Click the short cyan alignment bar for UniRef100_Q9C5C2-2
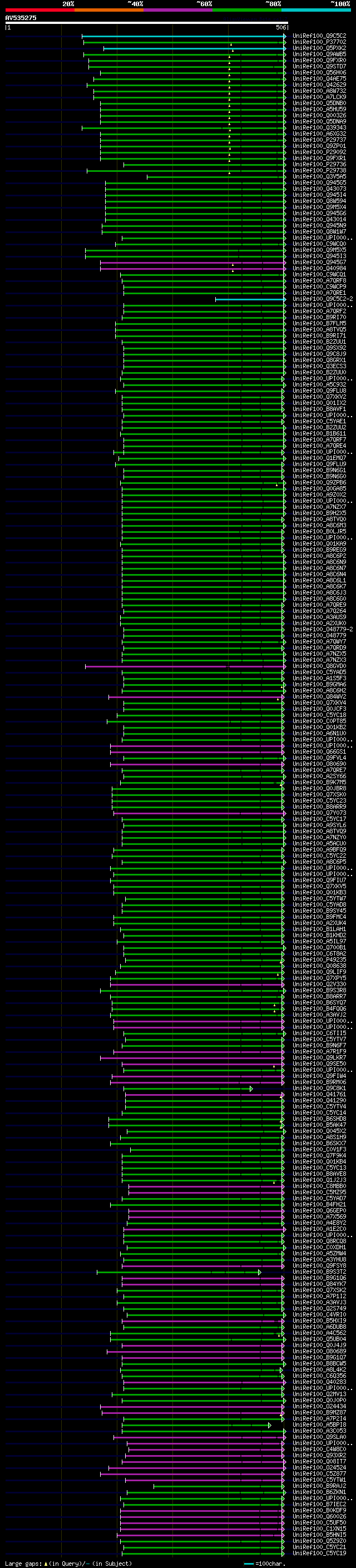The height and width of the screenshot is (1568, 356). [250, 299]
